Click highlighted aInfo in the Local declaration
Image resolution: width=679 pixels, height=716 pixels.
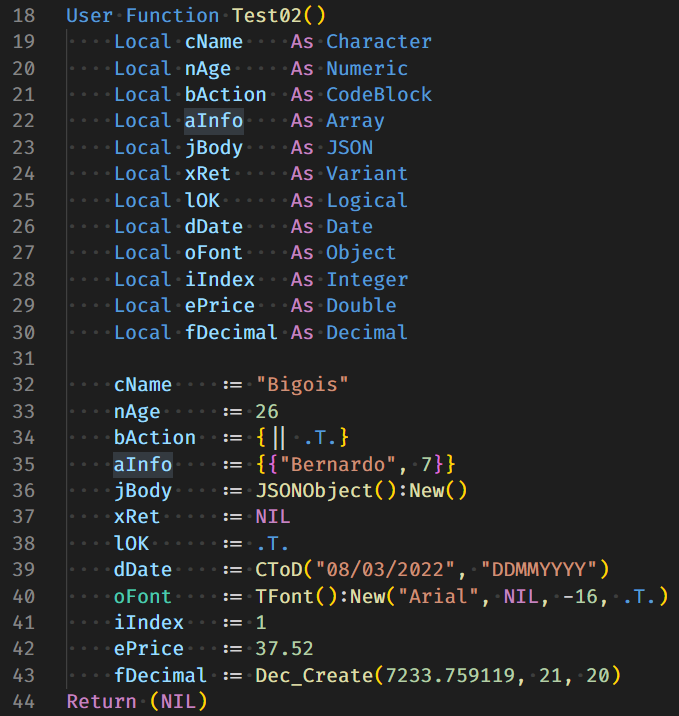point(214,121)
